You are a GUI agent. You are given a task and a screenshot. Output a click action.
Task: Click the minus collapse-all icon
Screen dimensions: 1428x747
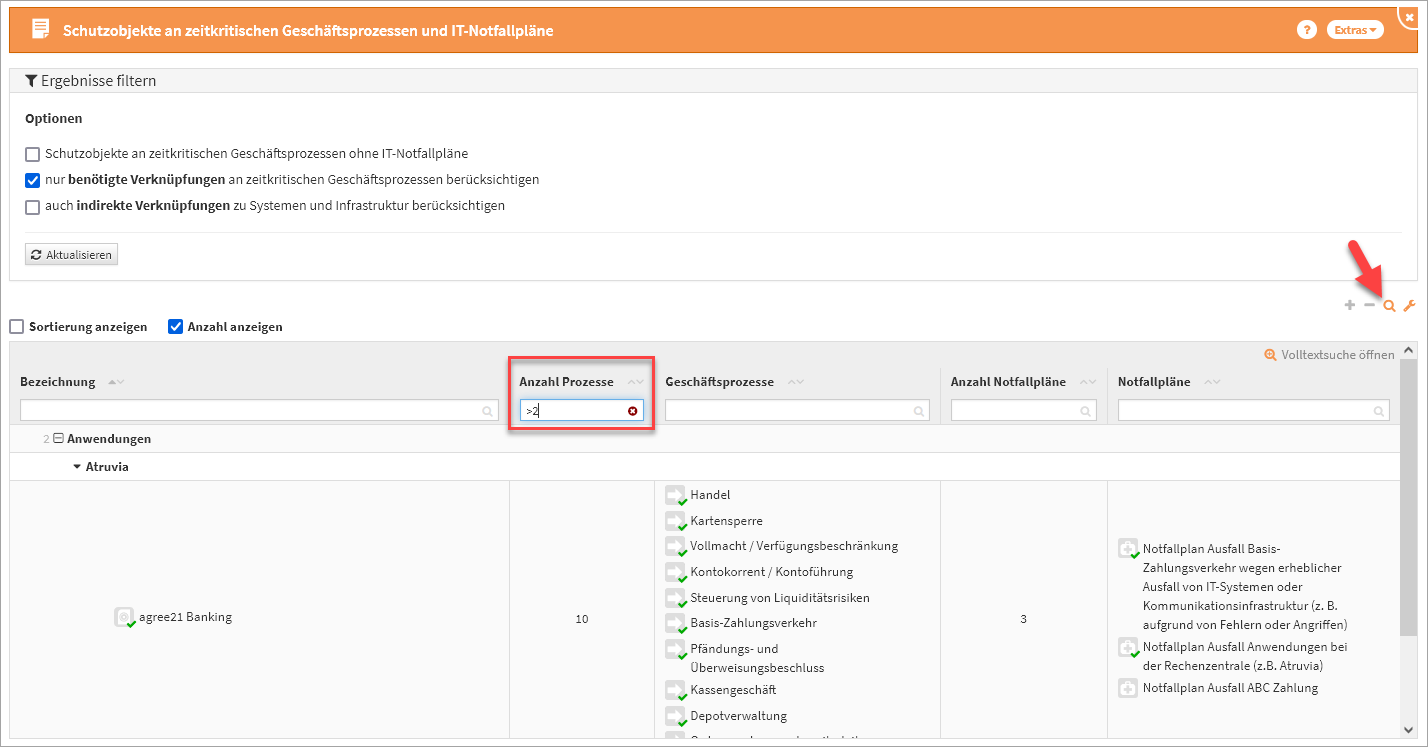tap(1369, 306)
